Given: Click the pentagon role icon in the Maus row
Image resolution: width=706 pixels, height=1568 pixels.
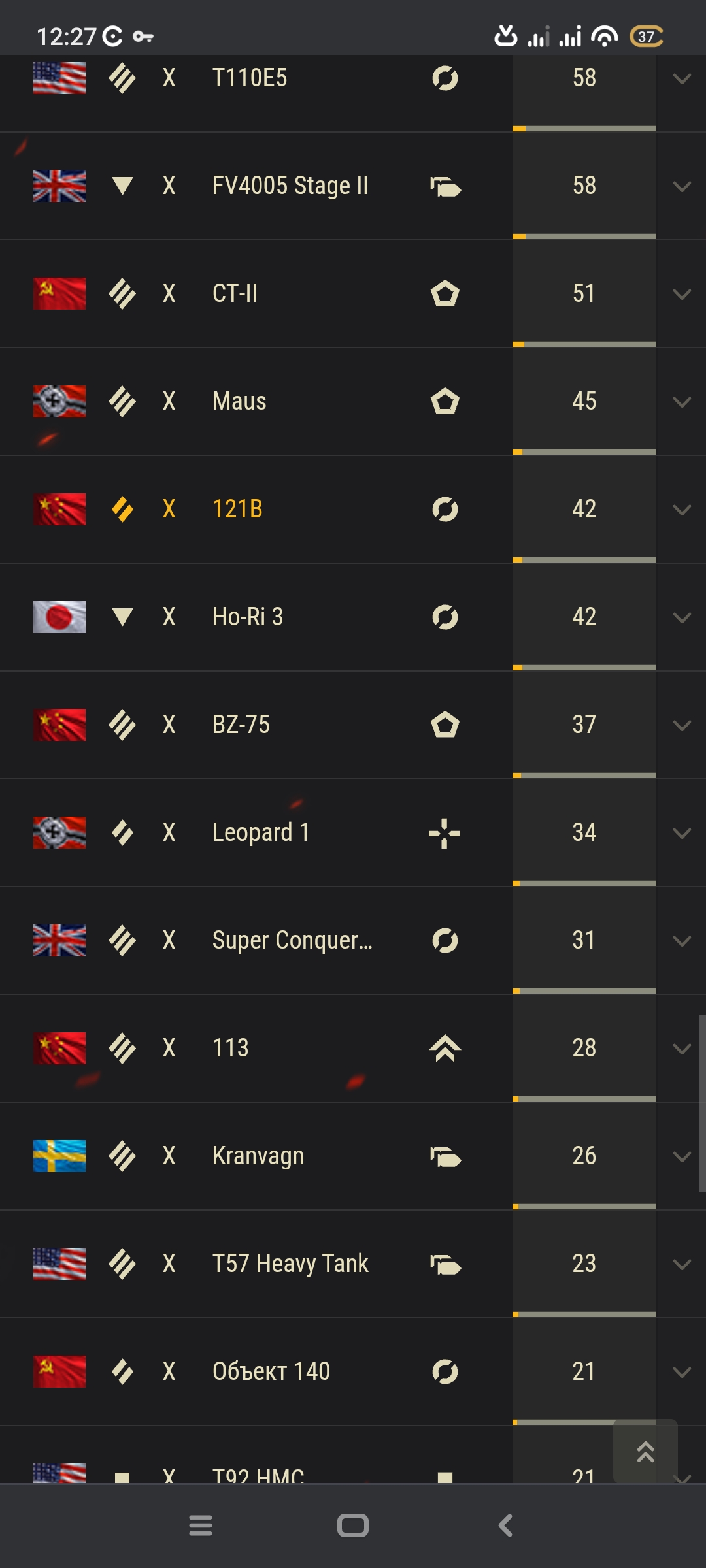Looking at the screenshot, I should click(x=445, y=401).
